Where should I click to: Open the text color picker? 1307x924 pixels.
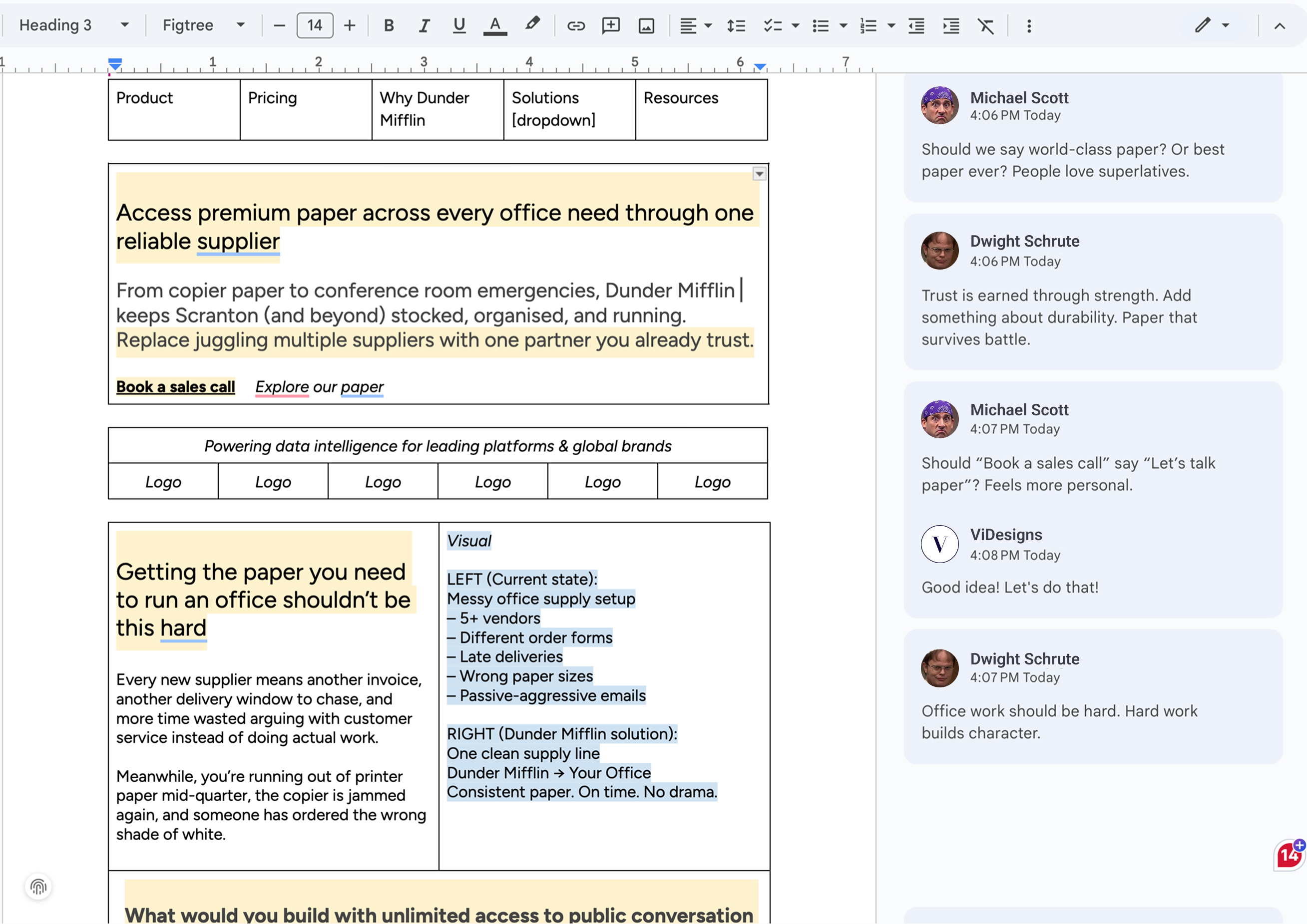click(494, 25)
